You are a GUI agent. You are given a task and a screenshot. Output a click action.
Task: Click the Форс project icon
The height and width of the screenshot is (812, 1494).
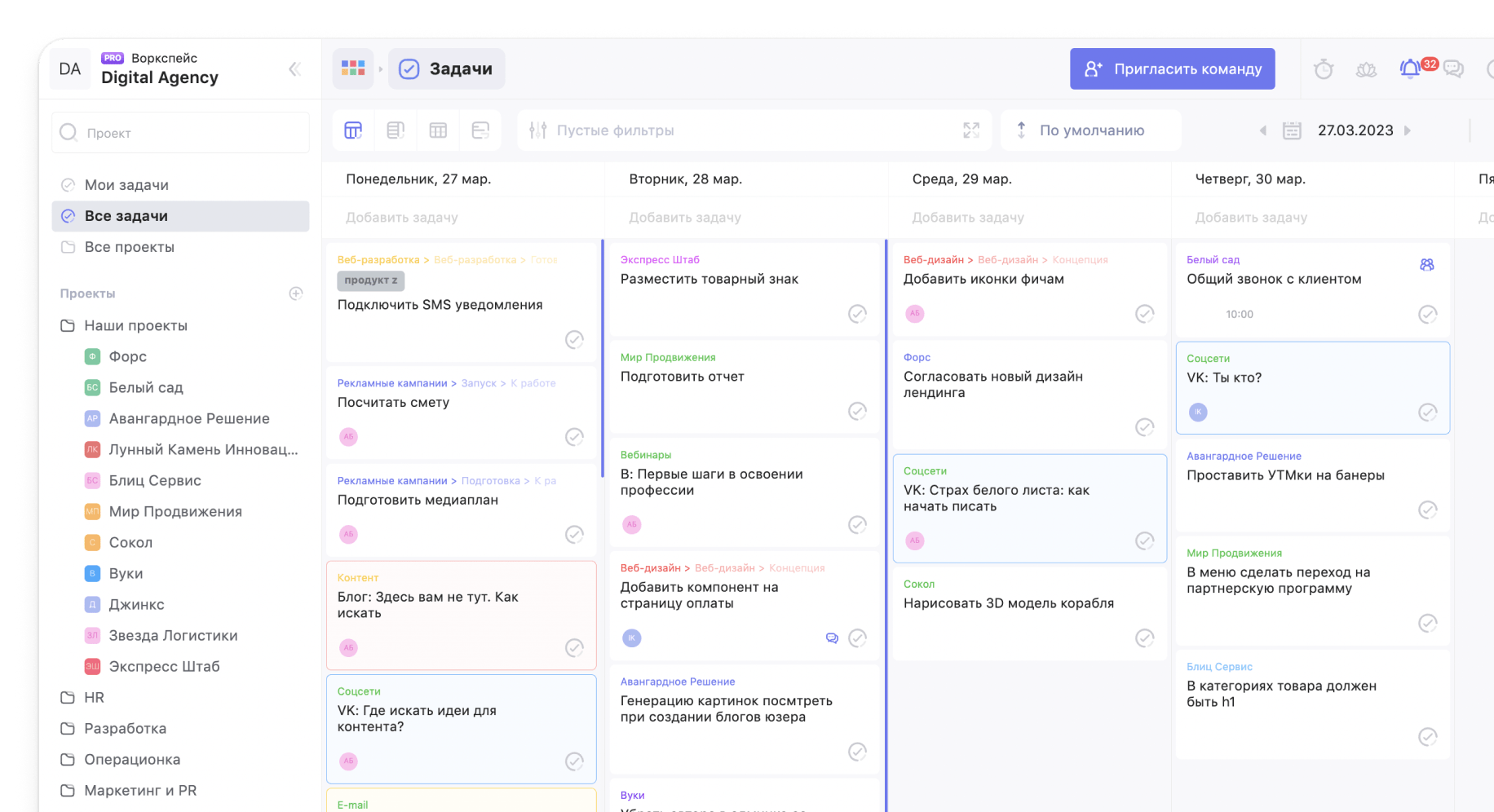[x=92, y=356]
